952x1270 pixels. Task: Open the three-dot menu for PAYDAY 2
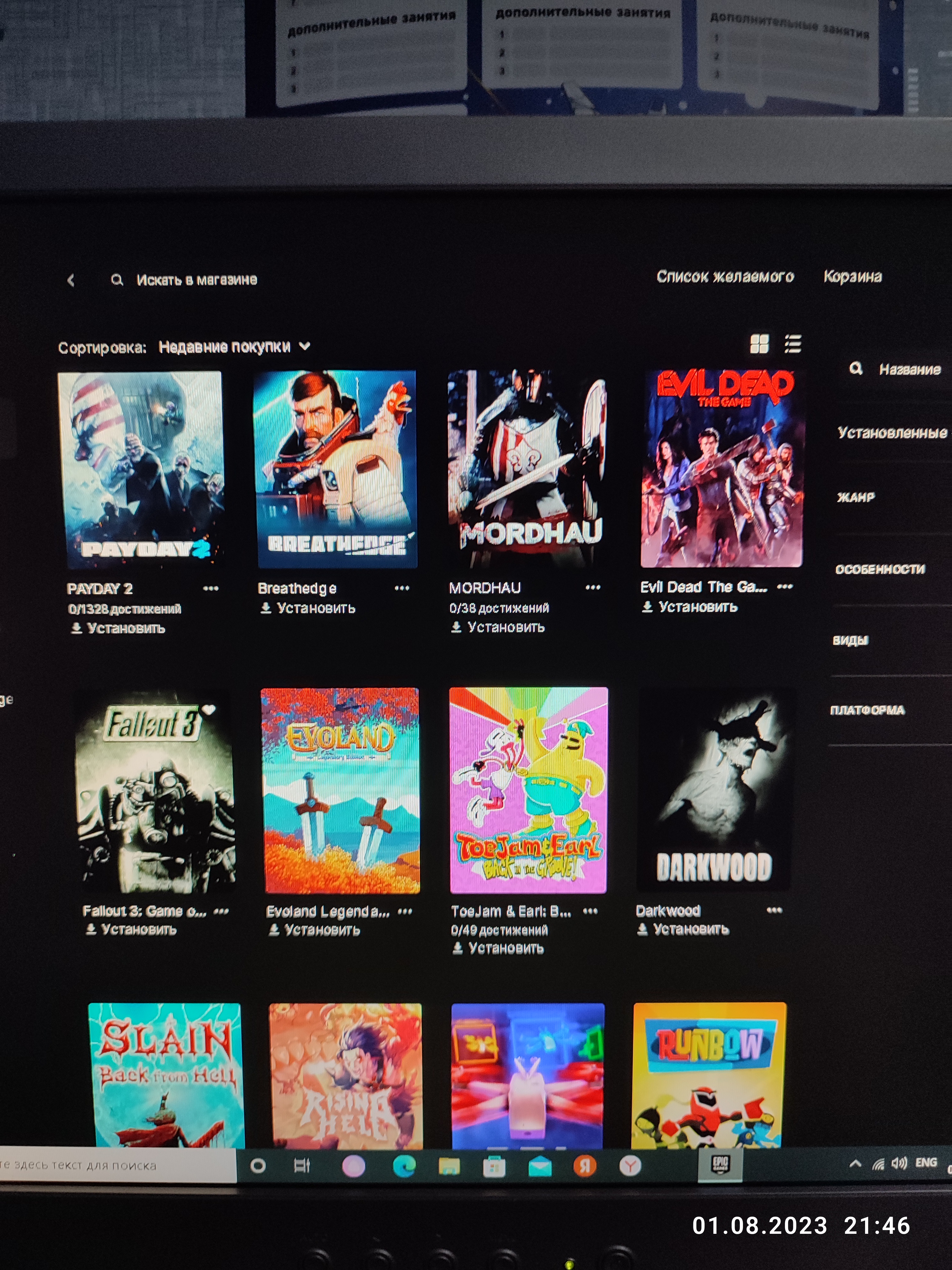pos(211,588)
